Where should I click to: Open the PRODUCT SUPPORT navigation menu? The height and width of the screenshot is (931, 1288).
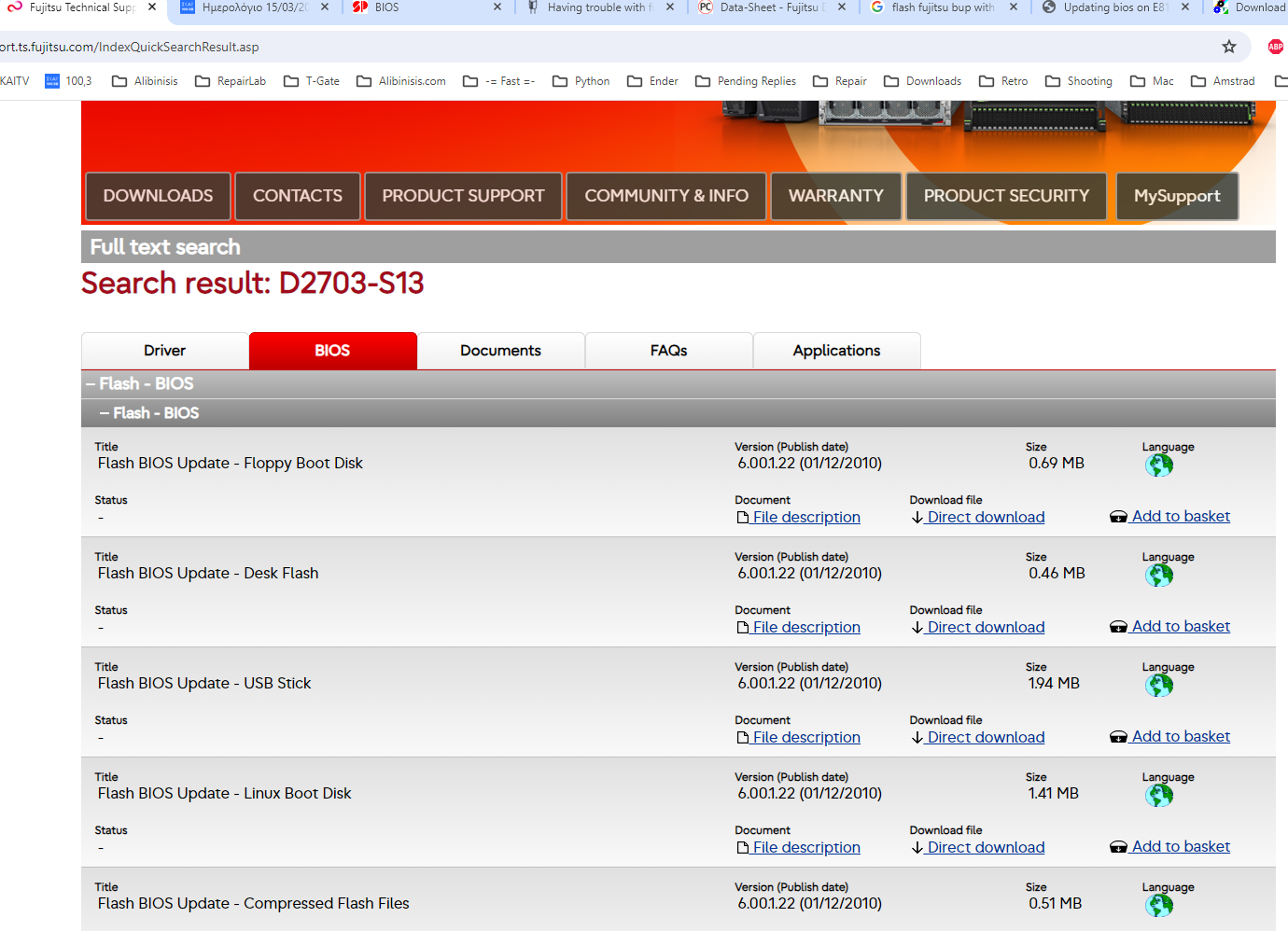pyautogui.click(x=463, y=196)
